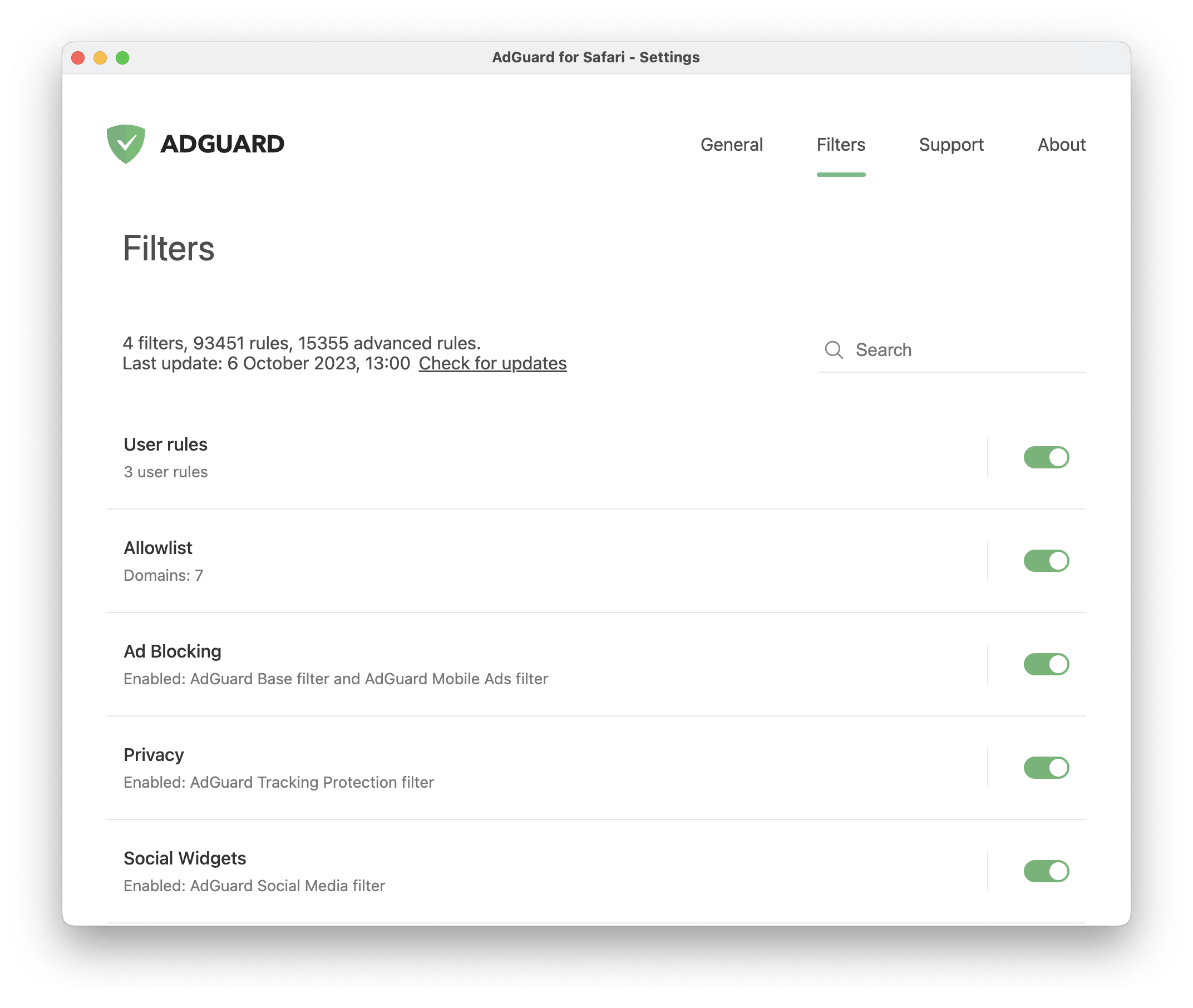
Task: Click the Search input field
Action: 960,349
